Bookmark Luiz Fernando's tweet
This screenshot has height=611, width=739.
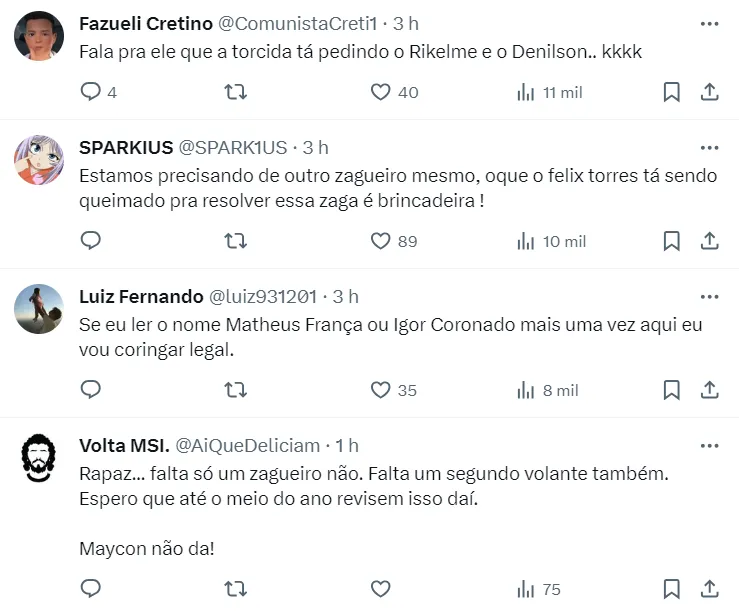point(672,390)
